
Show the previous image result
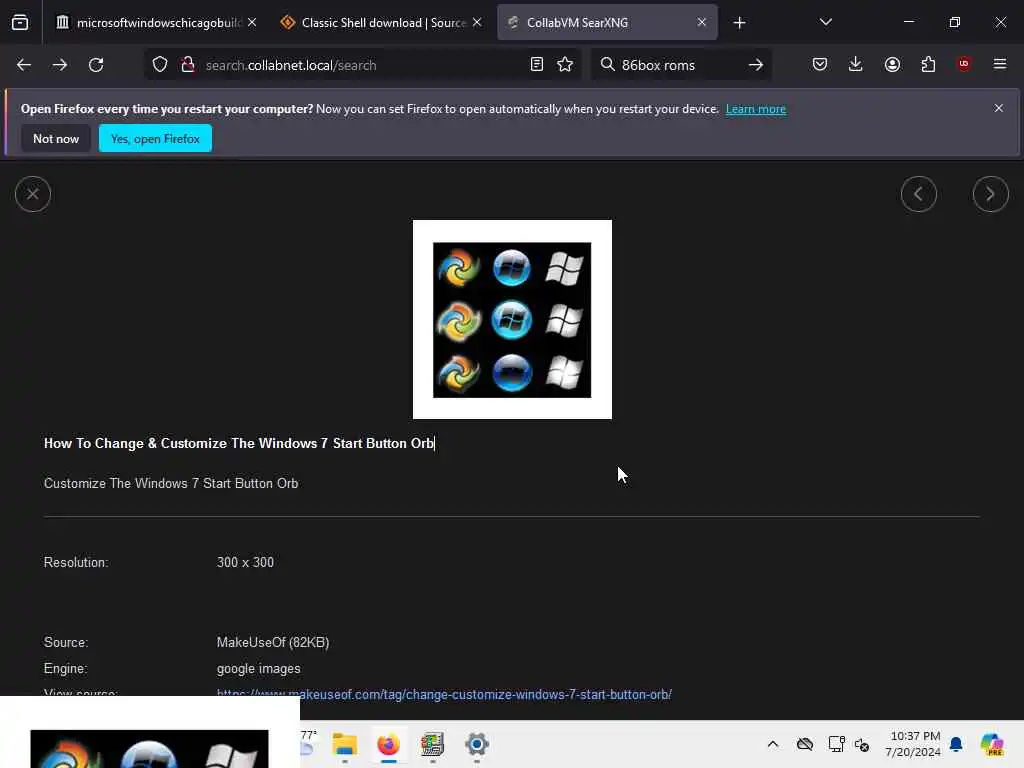[x=919, y=194]
